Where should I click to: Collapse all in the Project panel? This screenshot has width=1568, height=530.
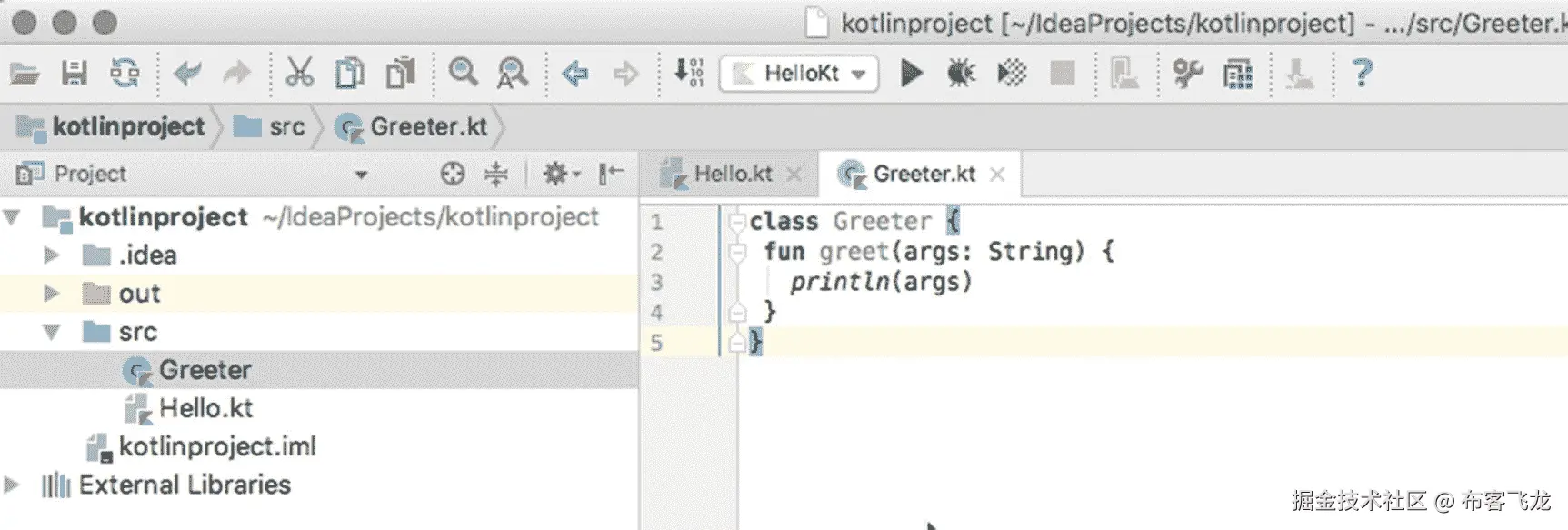point(496,174)
